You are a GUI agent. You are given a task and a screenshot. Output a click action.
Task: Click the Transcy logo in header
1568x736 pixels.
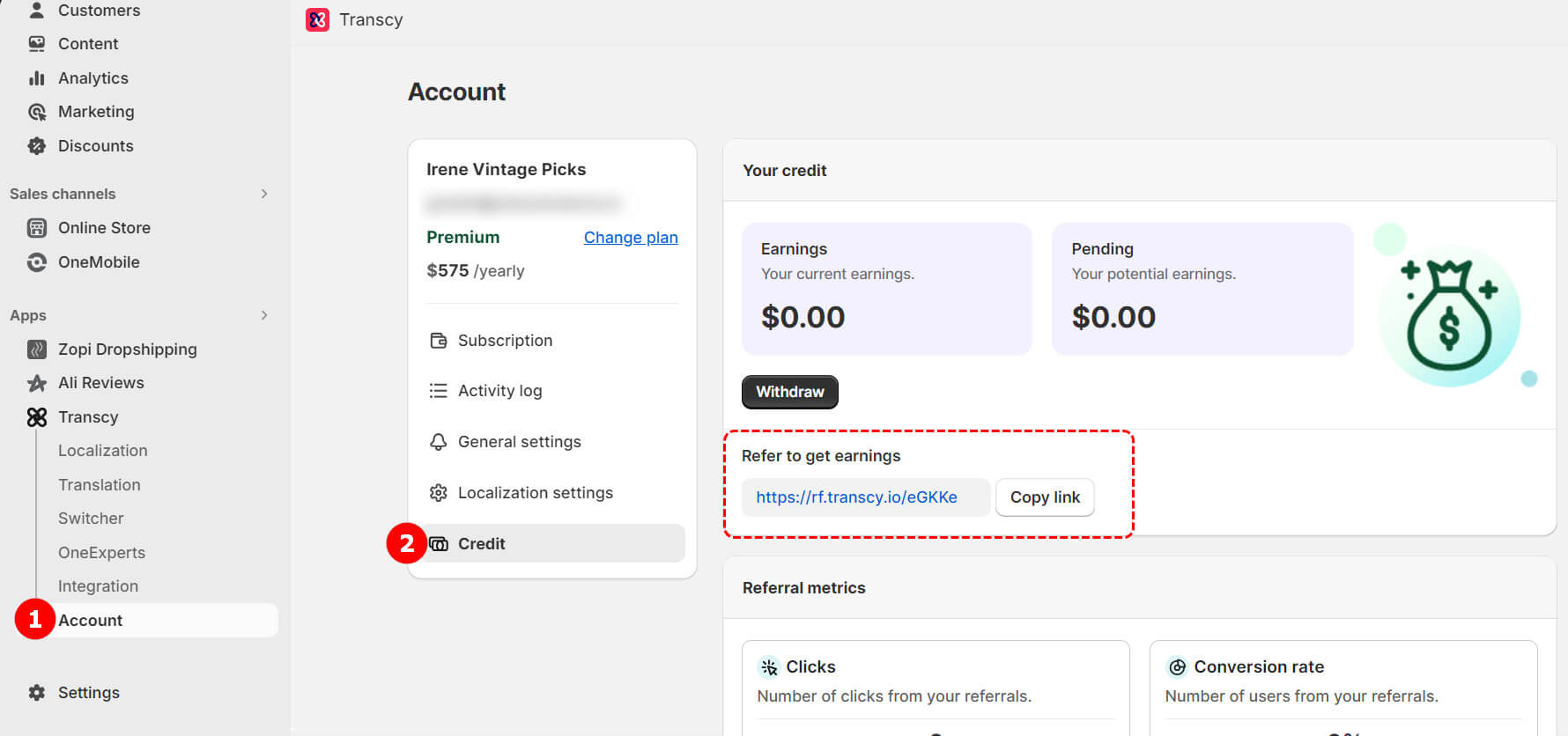click(317, 19)
